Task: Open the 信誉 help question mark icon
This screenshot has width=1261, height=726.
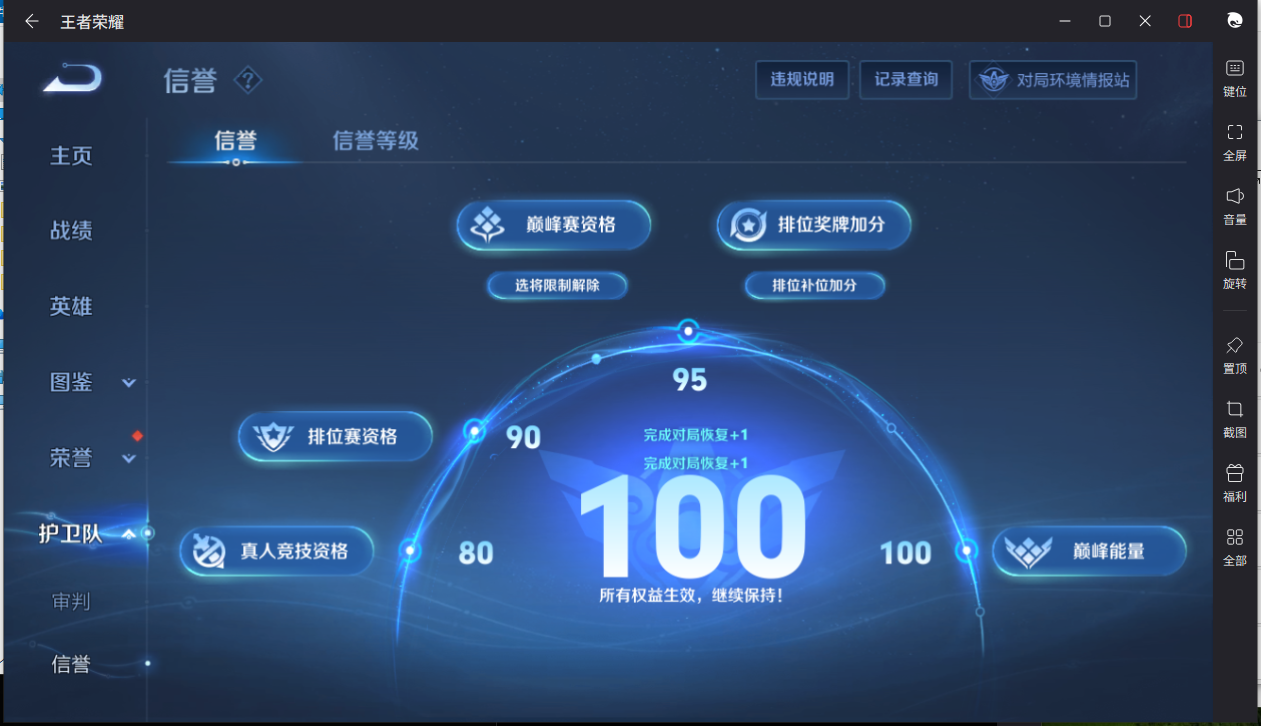Action: pos(247,80)
